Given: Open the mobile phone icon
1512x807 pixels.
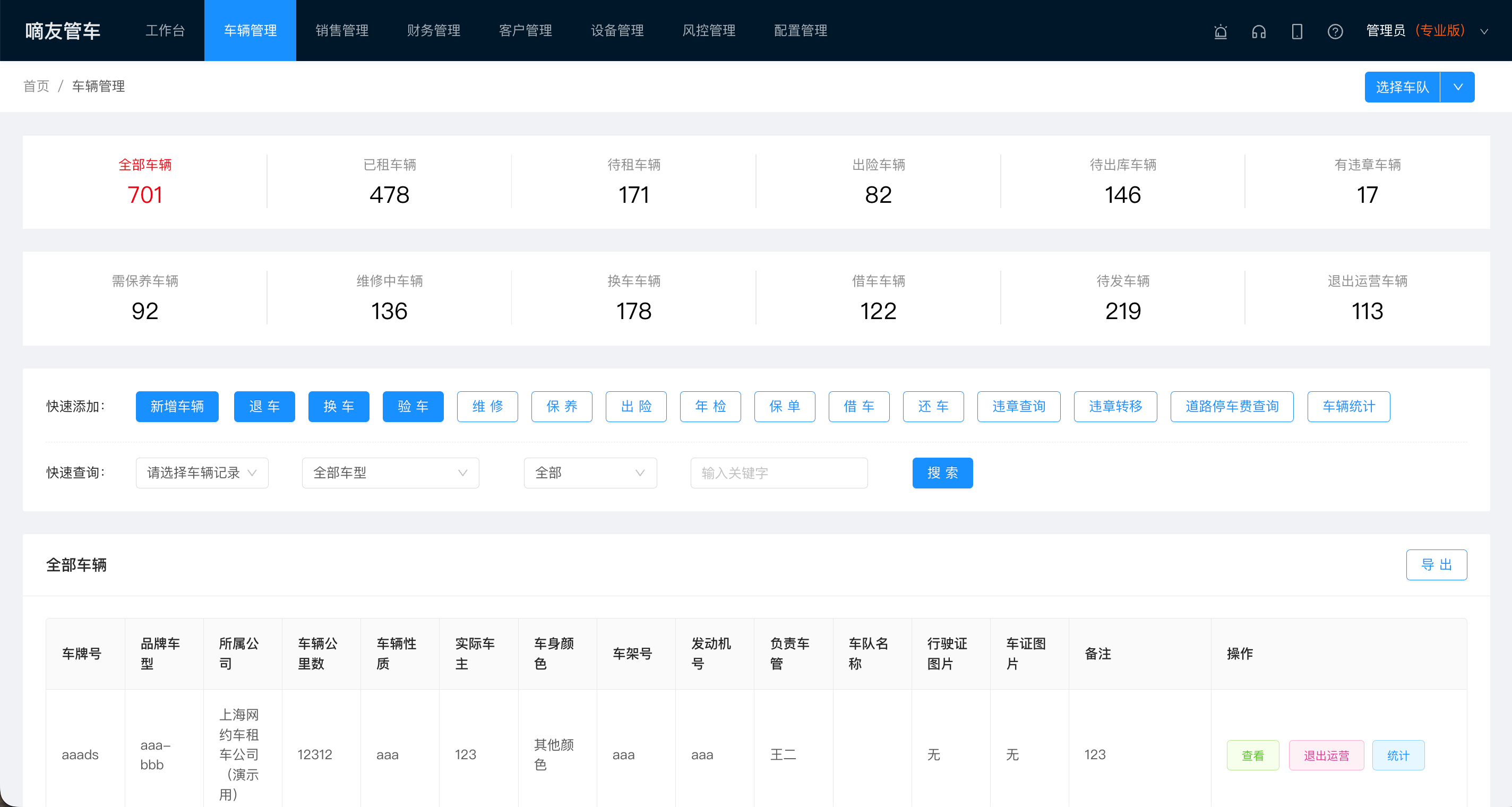Looking at the screenshot, I should [1296, 31].
